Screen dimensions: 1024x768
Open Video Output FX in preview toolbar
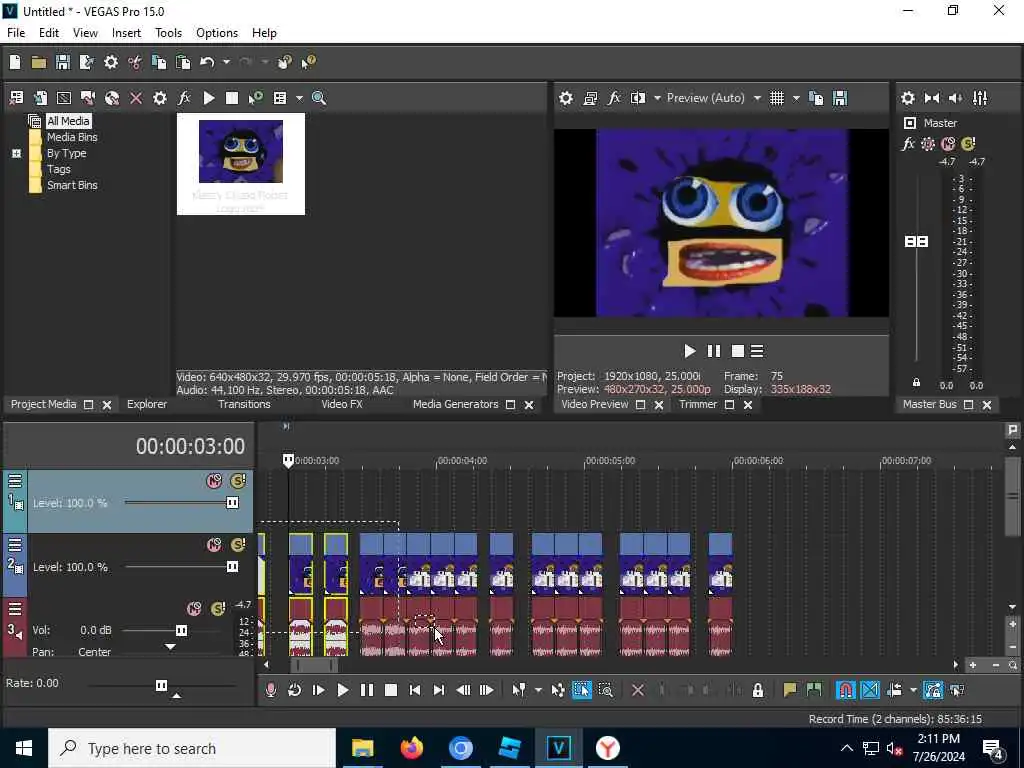(x=614, y=98)
